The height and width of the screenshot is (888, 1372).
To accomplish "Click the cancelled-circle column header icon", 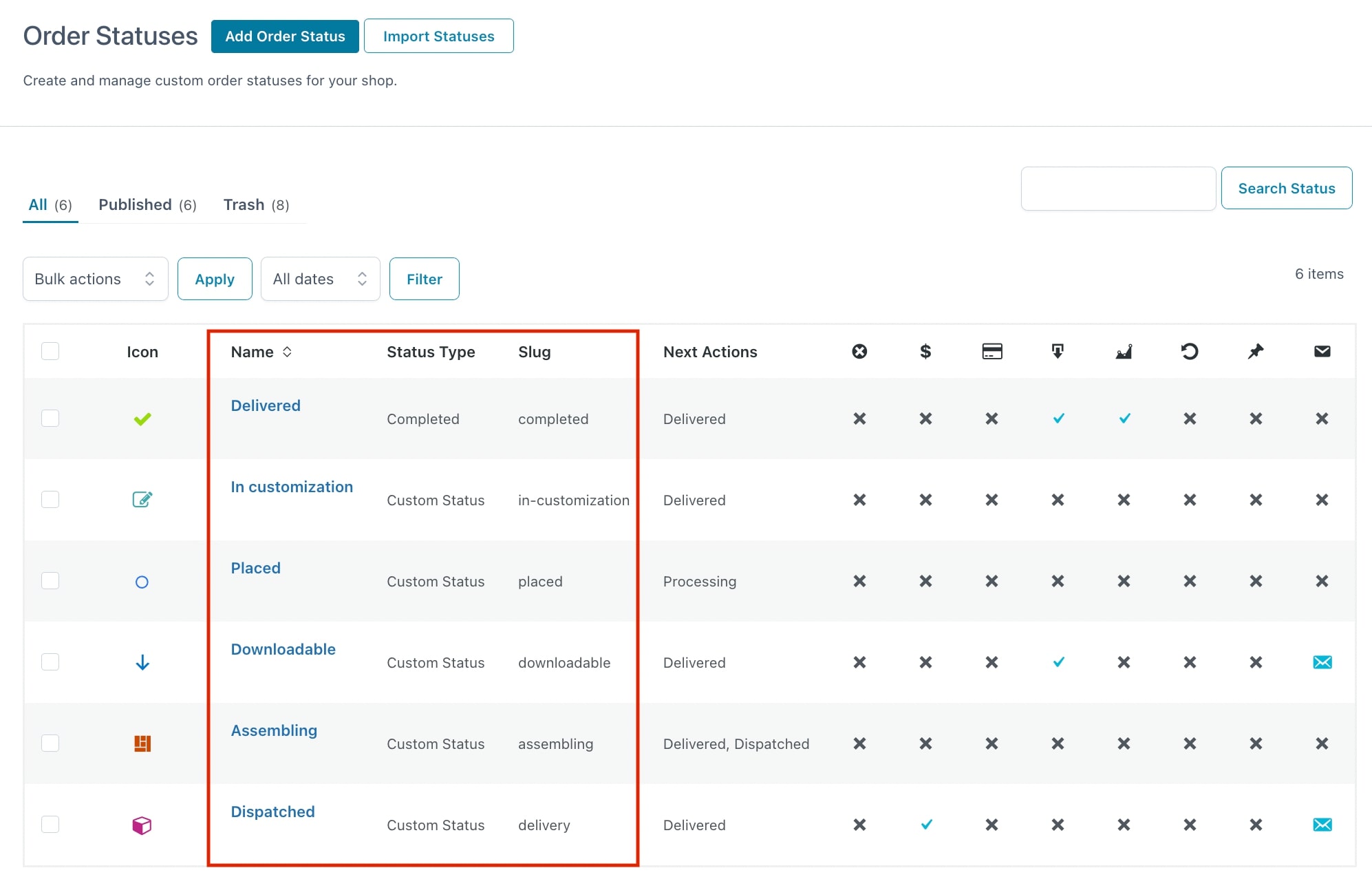I will coord(859,352).
